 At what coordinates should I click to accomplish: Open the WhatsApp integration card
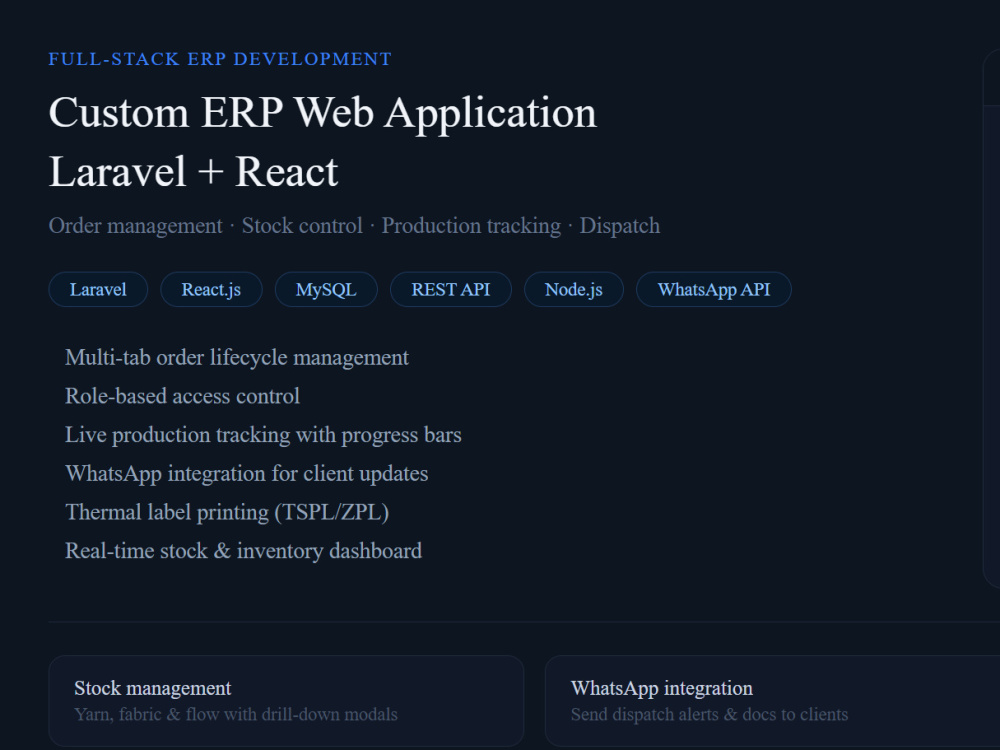(x=772, y=701)
